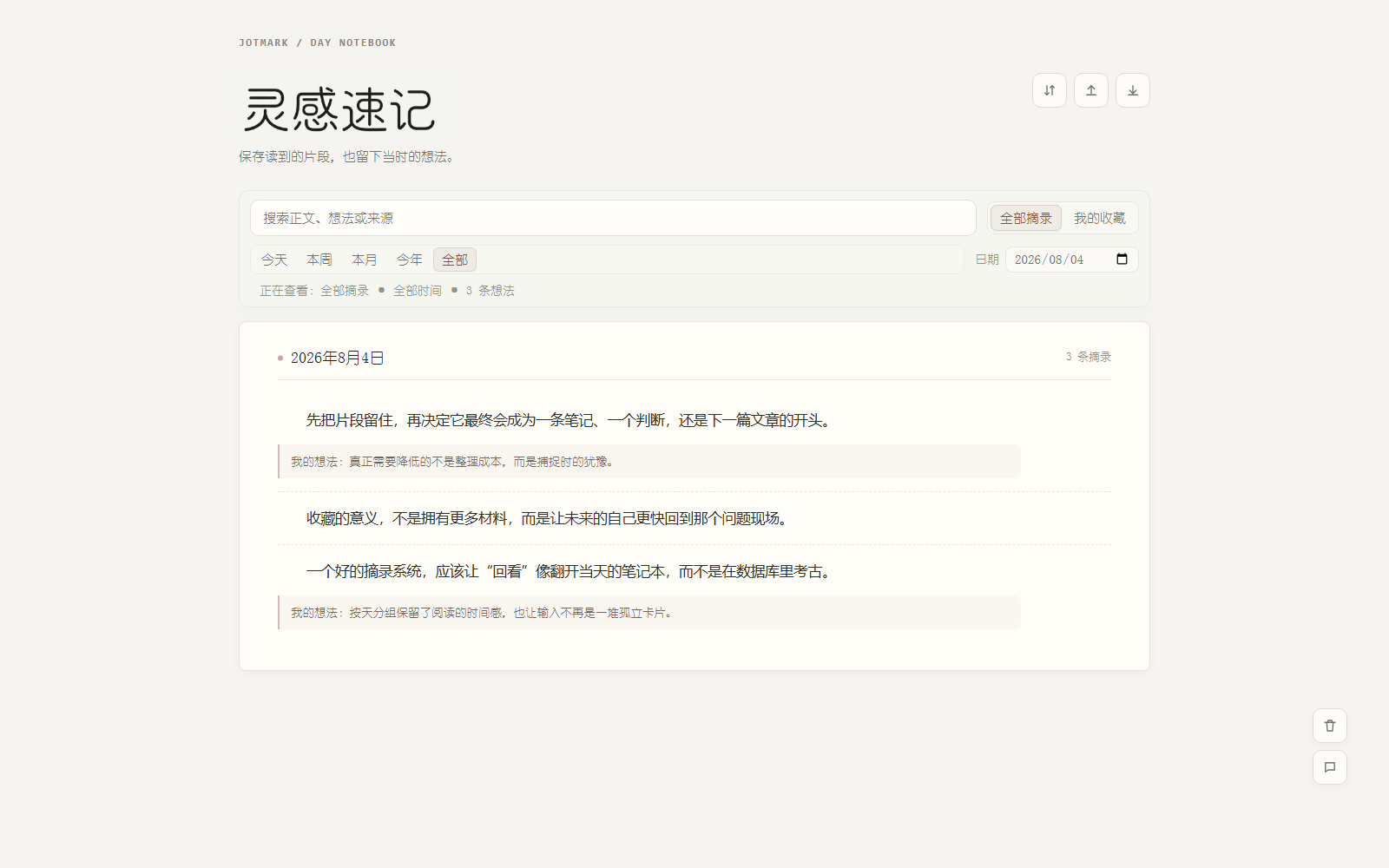Click the date field 2026/08/04

(1071, 260)
